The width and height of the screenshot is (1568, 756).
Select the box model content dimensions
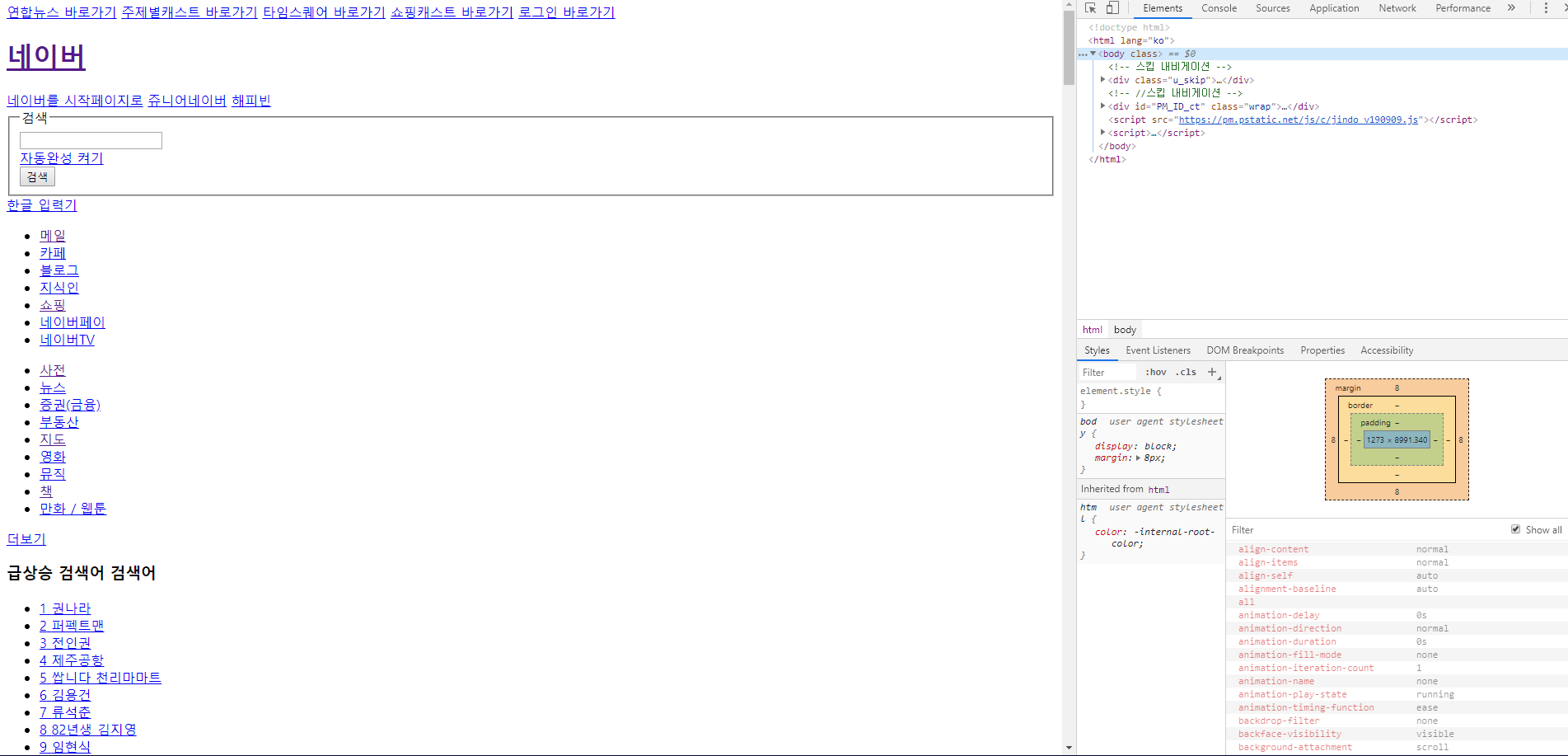pyautogui.click(x=1397, y=440)
